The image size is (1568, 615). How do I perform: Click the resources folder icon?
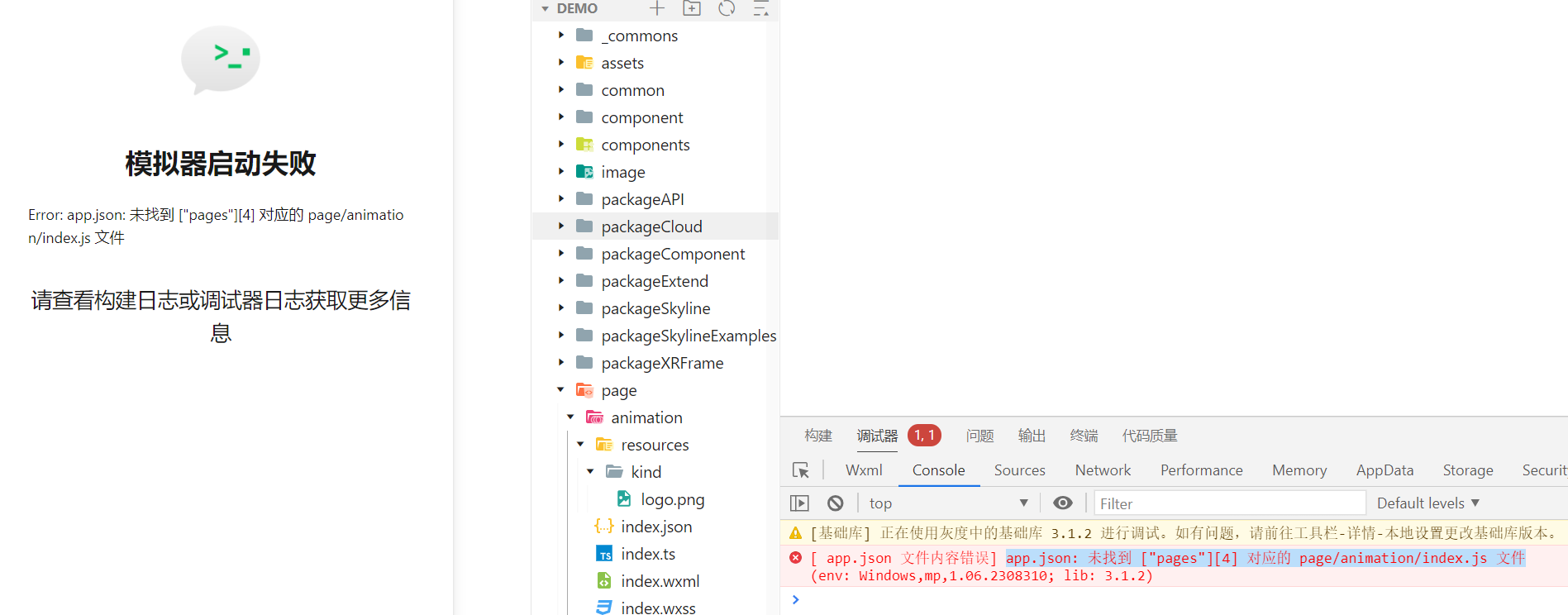point(604,444)
